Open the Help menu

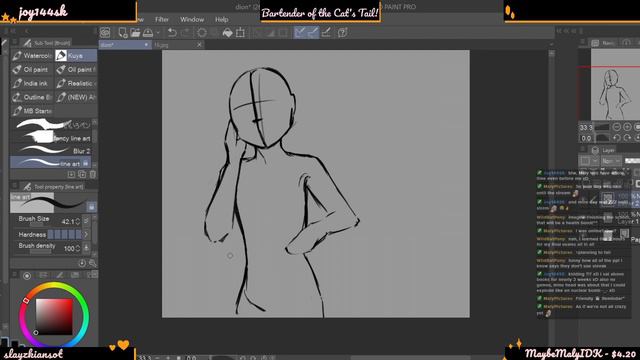pos(222,19)
